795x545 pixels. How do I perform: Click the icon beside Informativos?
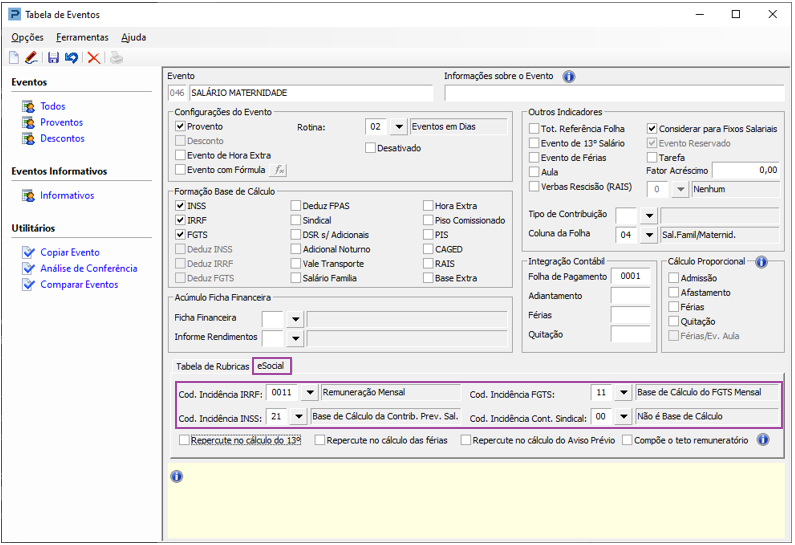tap(28, 195)
